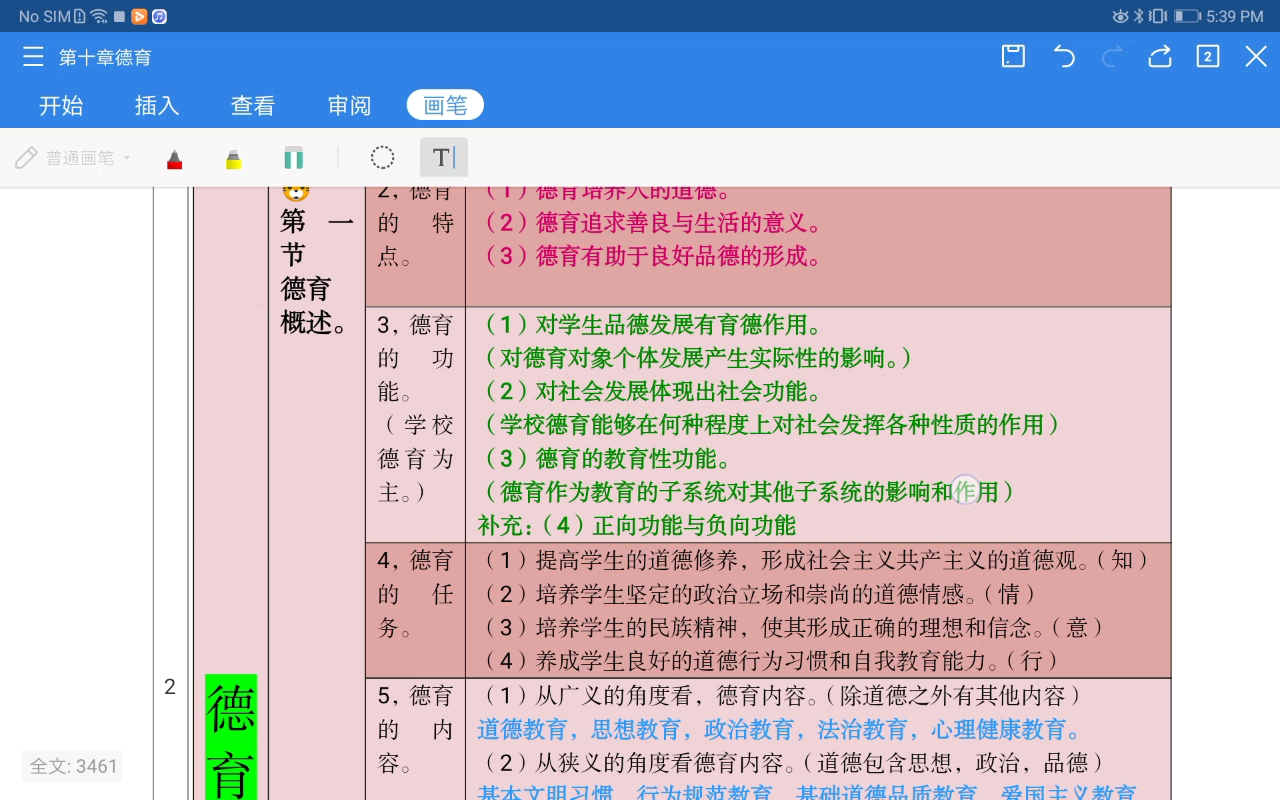Viewport: 1280px width, 800px height.
Task: Tap the eye comfort icon in status bar
Action: [1120, 16]
